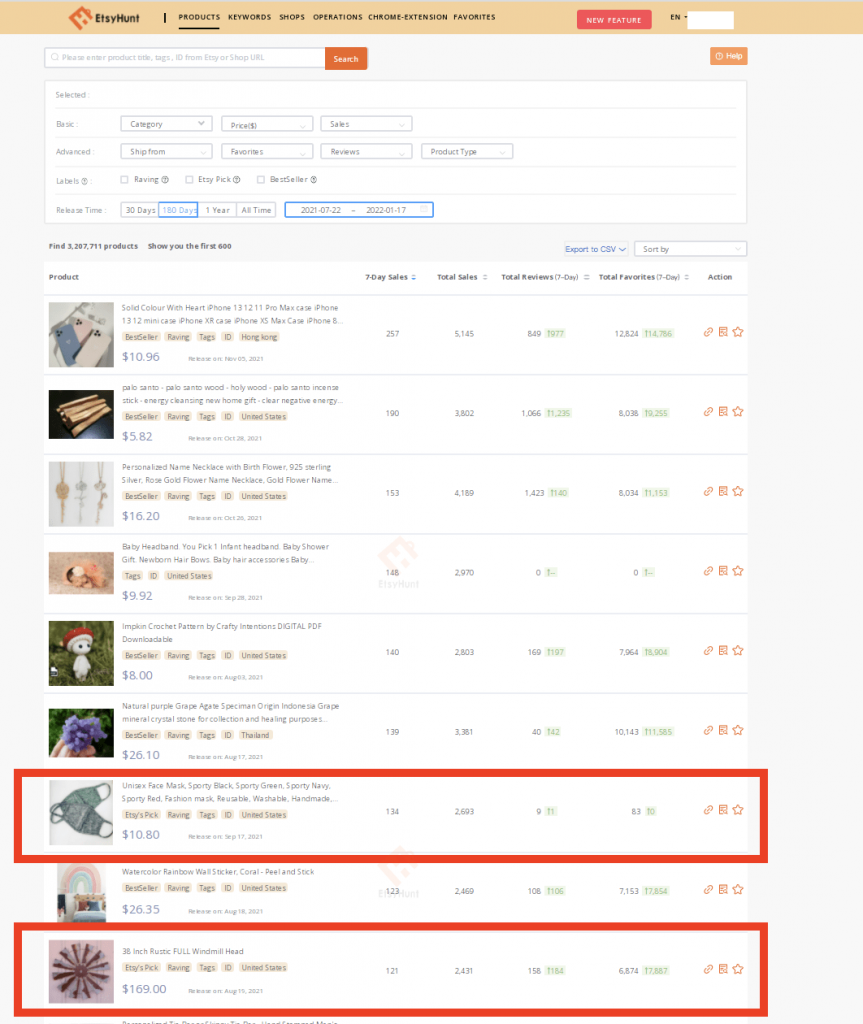Click the Search button
Image resolution: width=863 pixels, height=1024 pixels.
coord(345,58)
